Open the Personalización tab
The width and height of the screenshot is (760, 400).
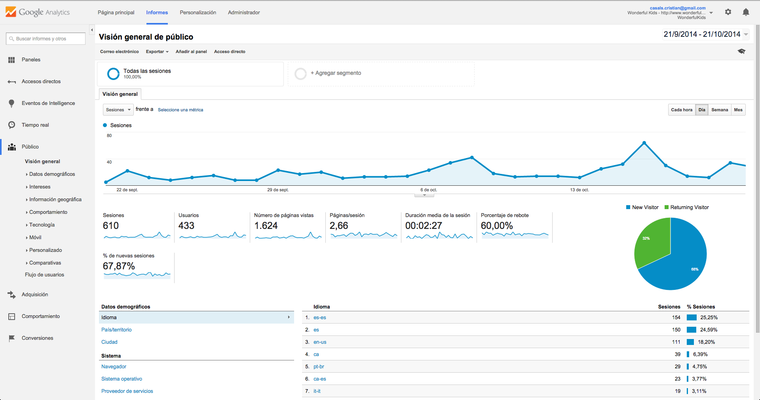click(x=198, y=13)
